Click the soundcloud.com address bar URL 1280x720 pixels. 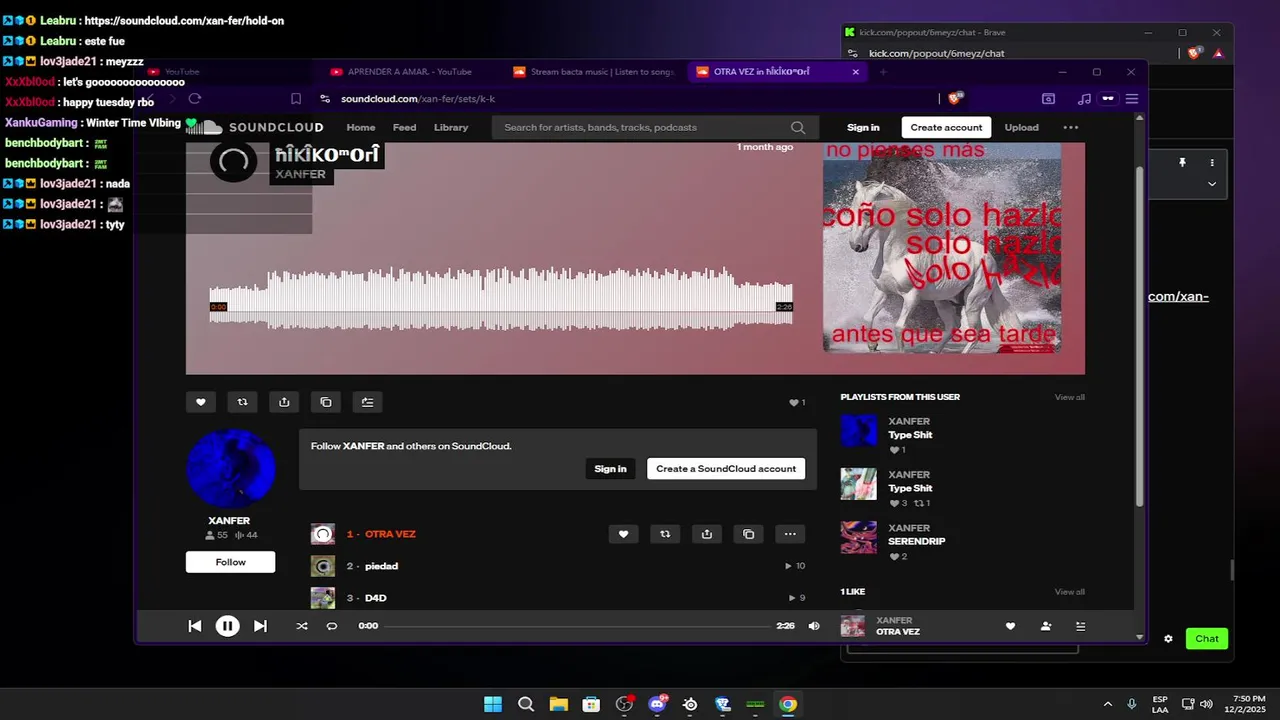pos(418,99)
